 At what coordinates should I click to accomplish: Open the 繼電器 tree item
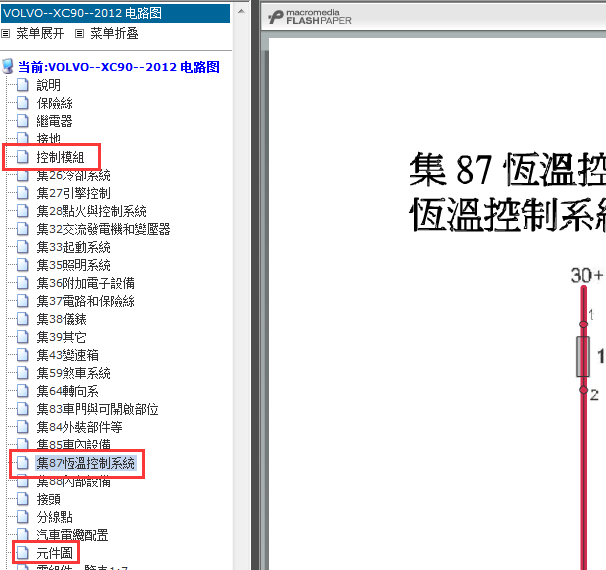point(54,121)
